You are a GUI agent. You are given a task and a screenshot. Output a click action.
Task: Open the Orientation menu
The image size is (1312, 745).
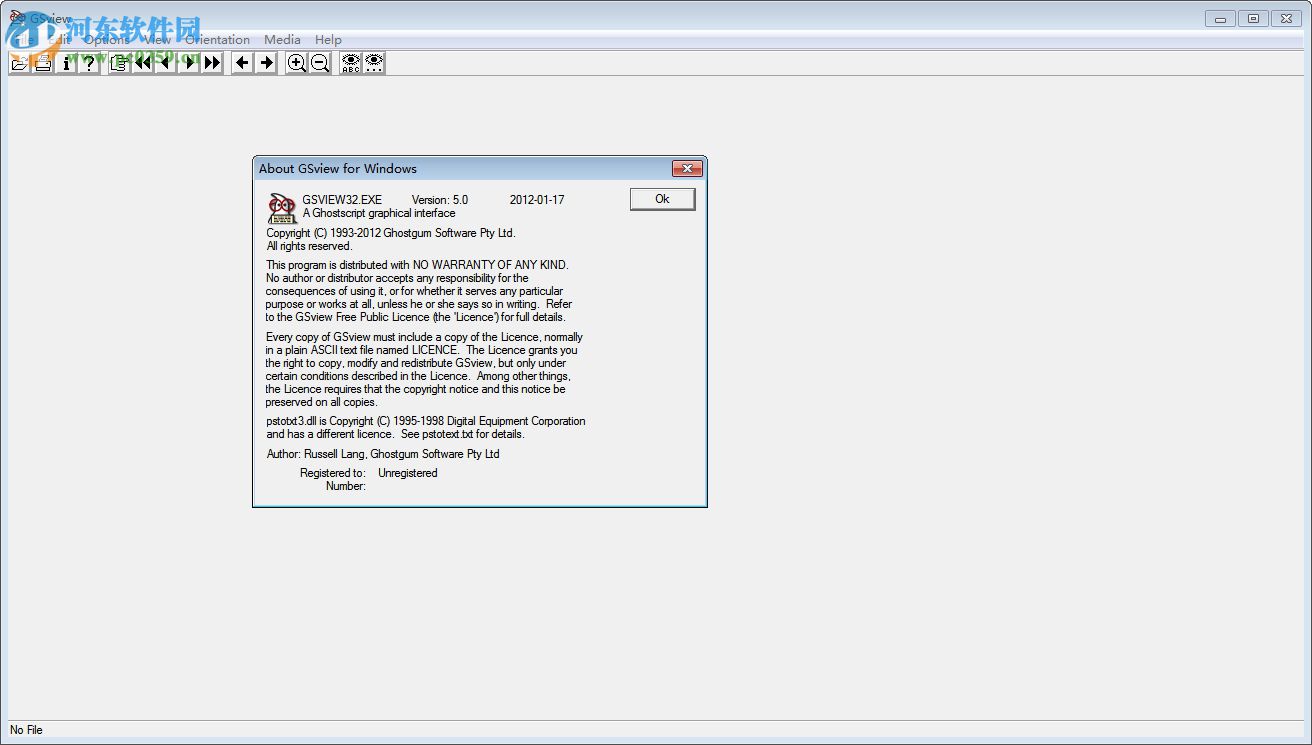point(217,39)
